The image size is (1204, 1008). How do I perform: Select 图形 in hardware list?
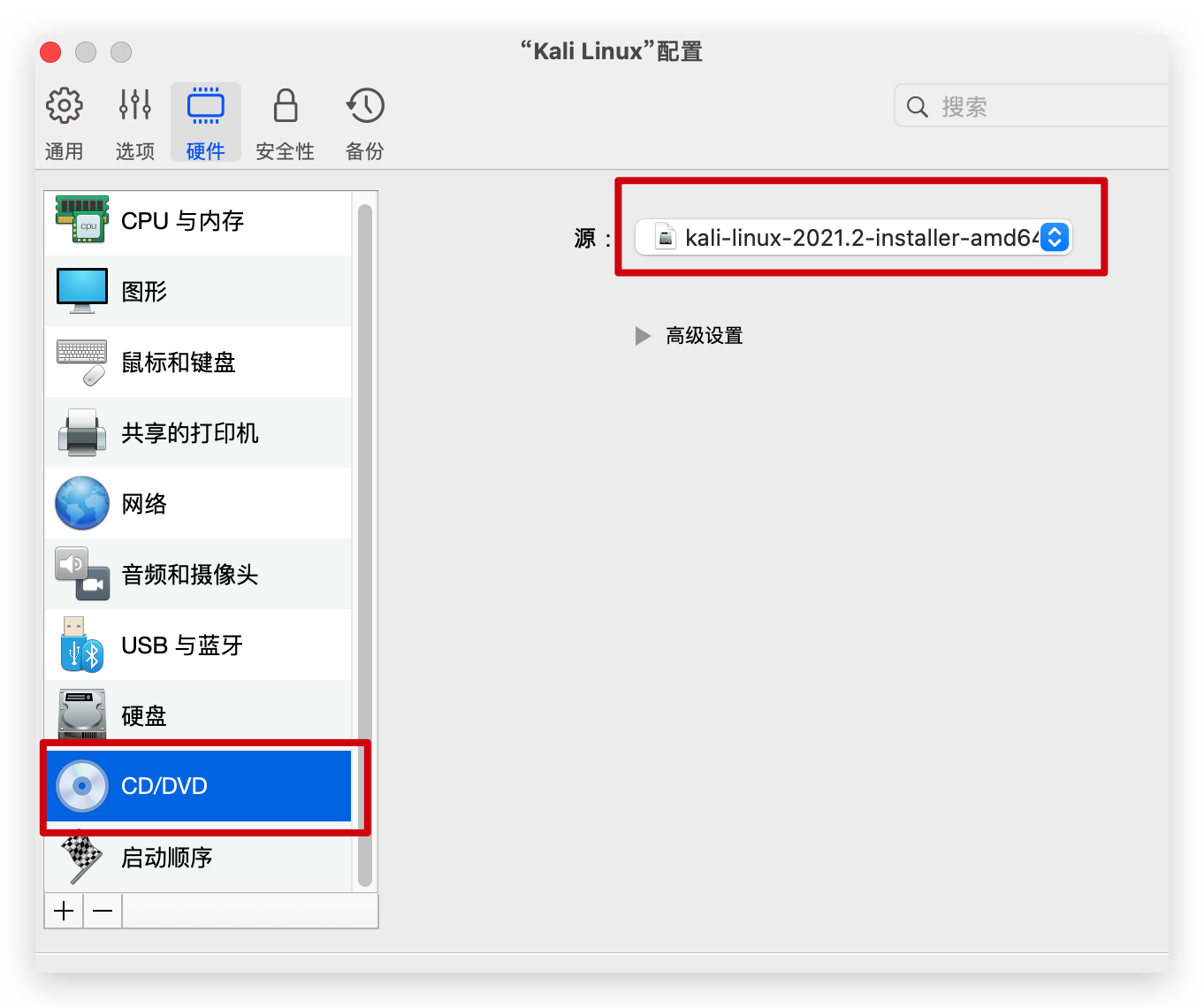198,291
